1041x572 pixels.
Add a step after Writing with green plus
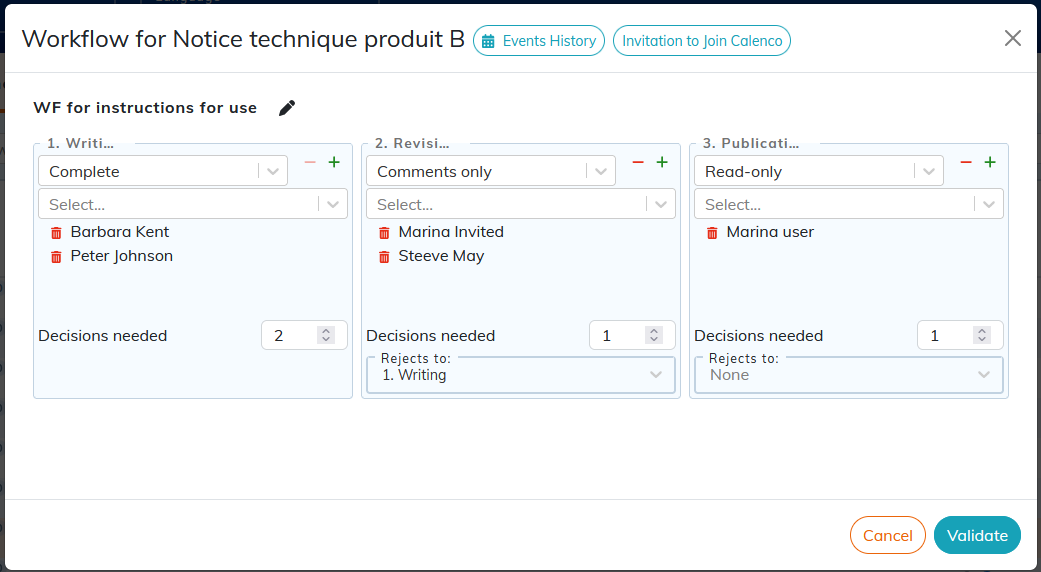pos(334,163)
